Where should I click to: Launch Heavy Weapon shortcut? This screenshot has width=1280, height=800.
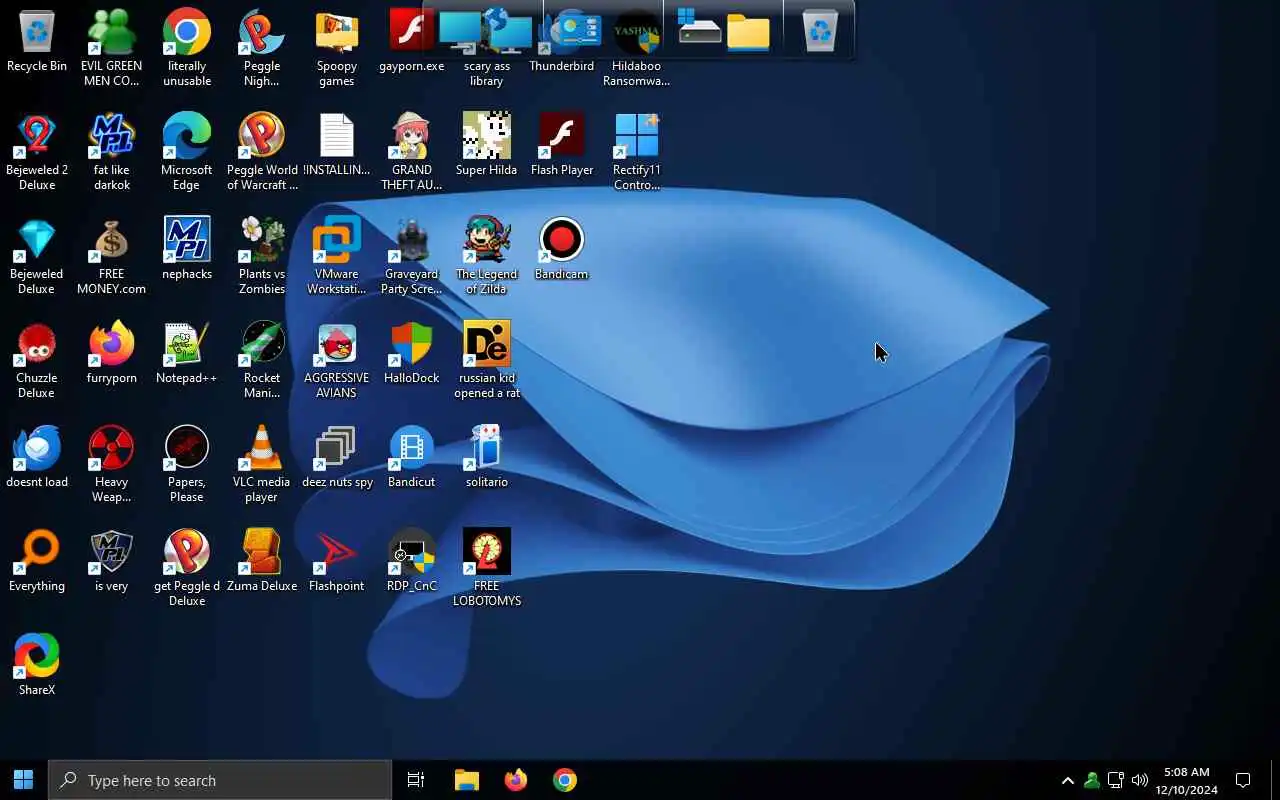[111, 463]
